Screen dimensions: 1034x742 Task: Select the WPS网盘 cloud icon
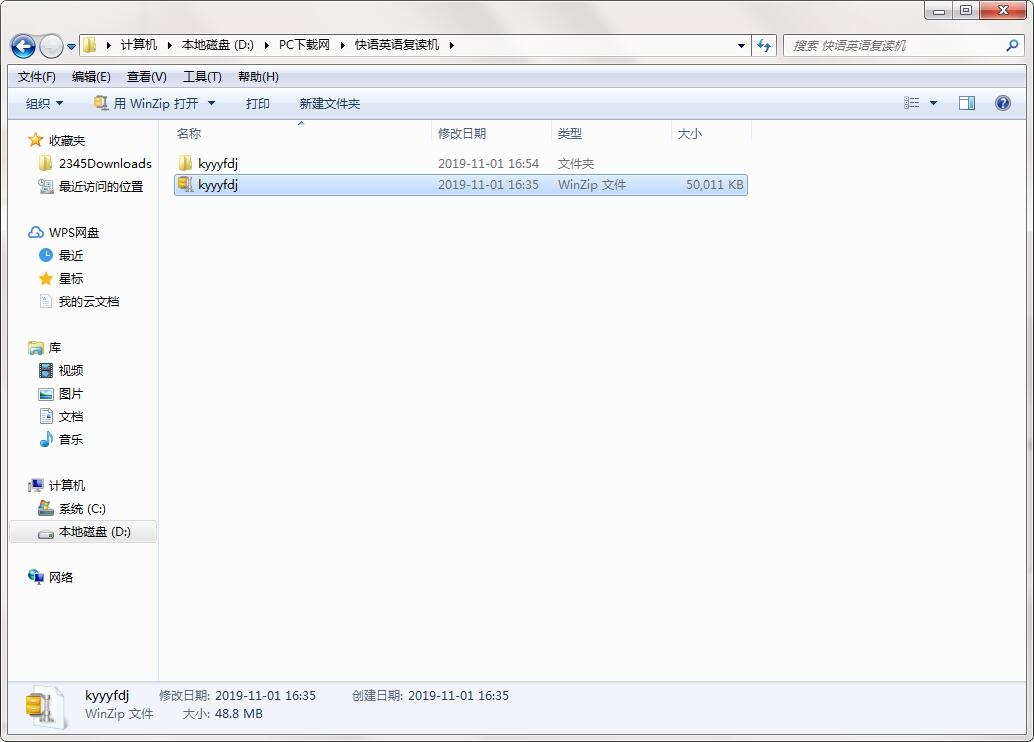click(35, 233)
